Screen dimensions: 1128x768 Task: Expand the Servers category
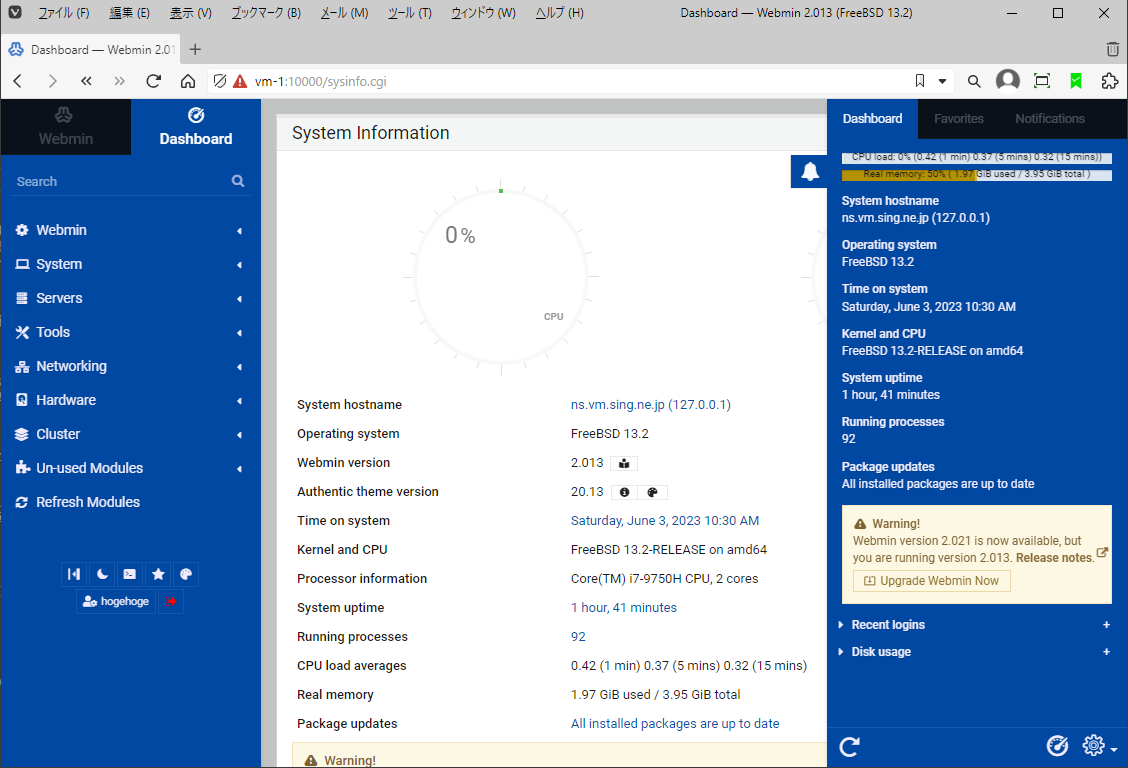[x=130, y=298]
